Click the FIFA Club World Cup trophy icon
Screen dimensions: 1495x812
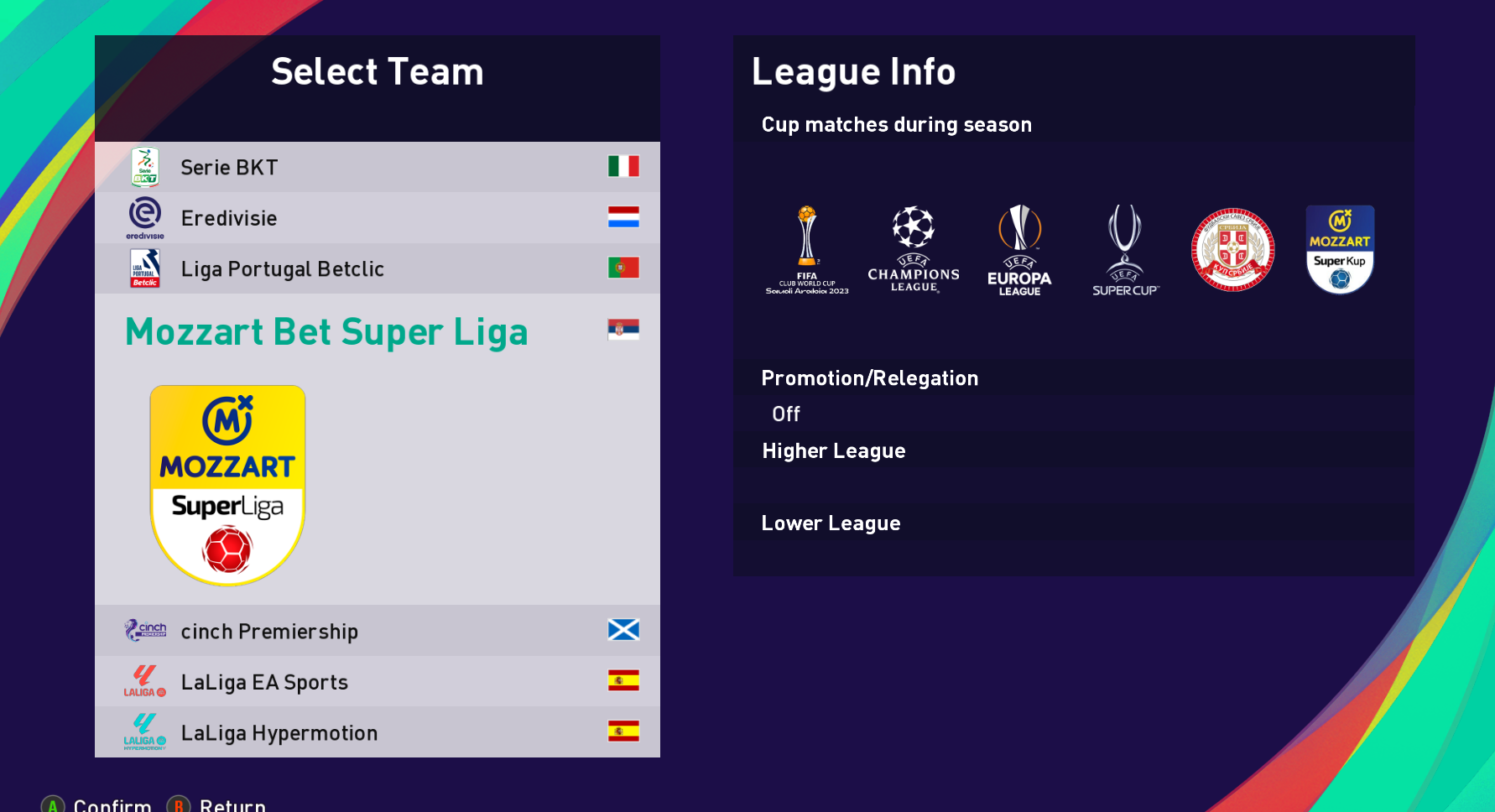807,250
